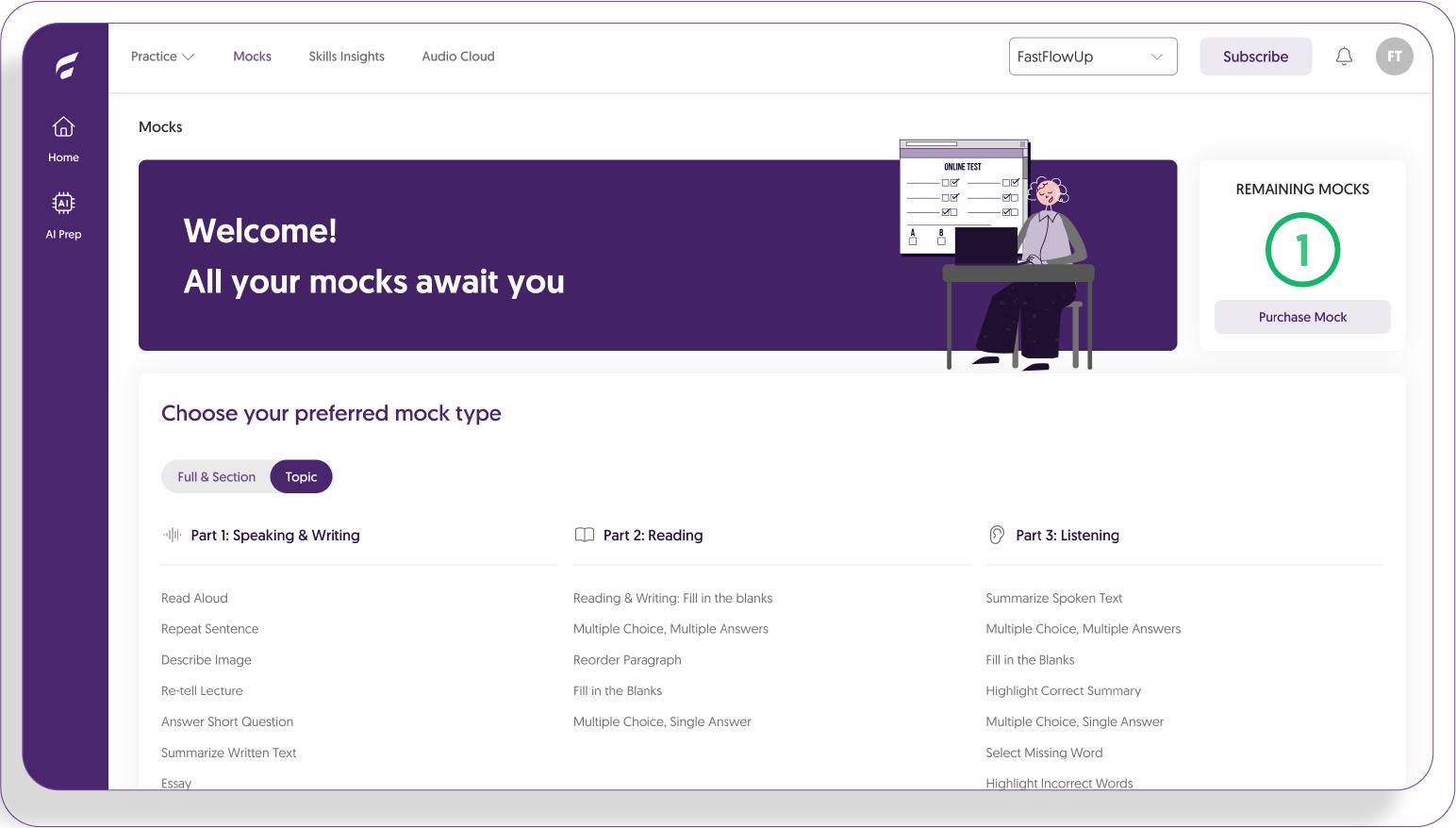This screenshot has width=1456, height=828.
Task: Open the Audio Cloud tab
Action: click(457, 57)
